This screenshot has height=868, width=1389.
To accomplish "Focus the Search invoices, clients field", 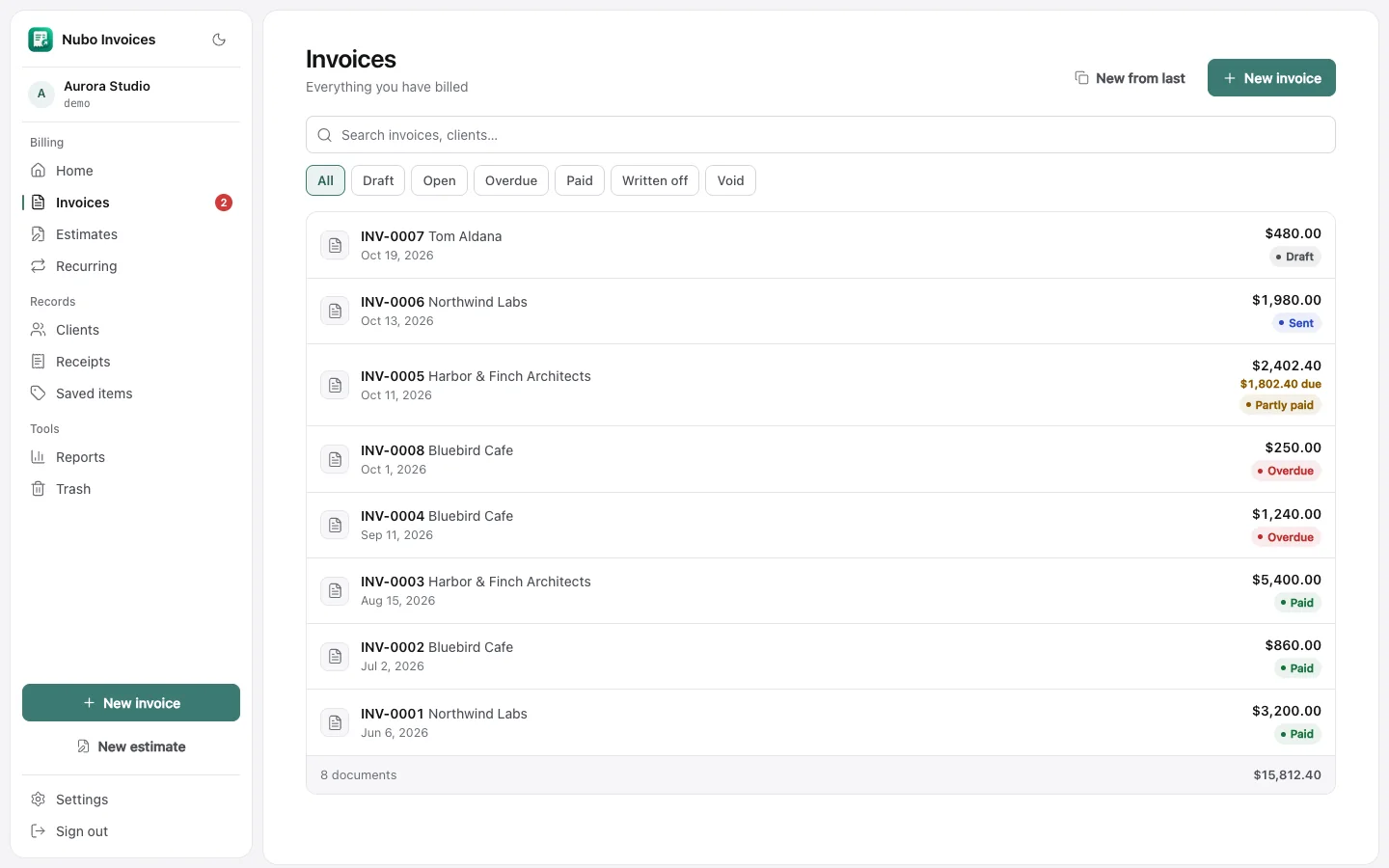I will 821,135.
